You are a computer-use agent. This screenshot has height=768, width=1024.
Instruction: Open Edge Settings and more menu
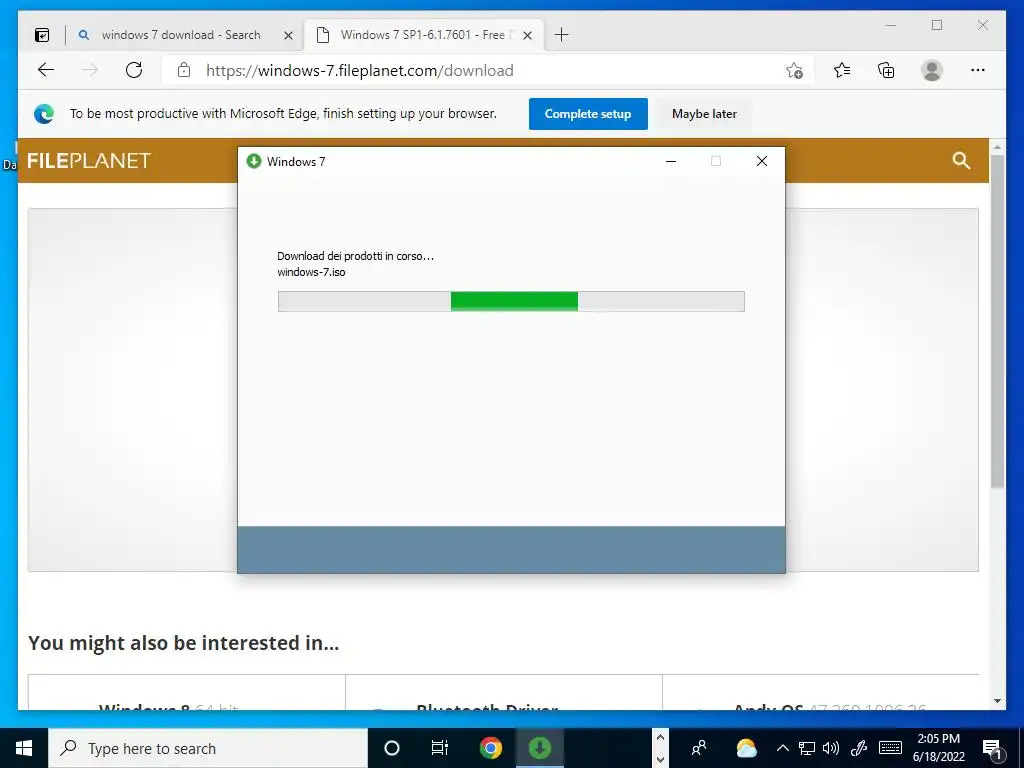pos(978,70)
